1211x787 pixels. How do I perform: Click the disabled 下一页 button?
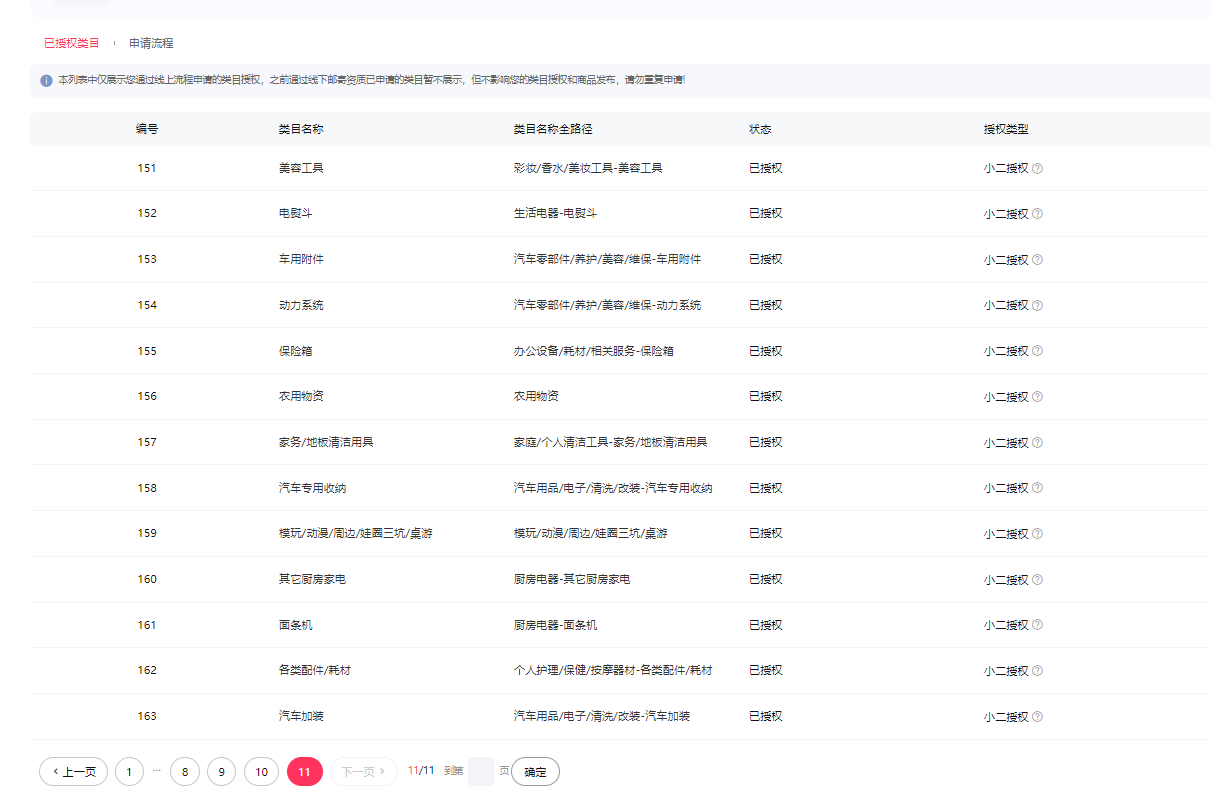(363, 771)
